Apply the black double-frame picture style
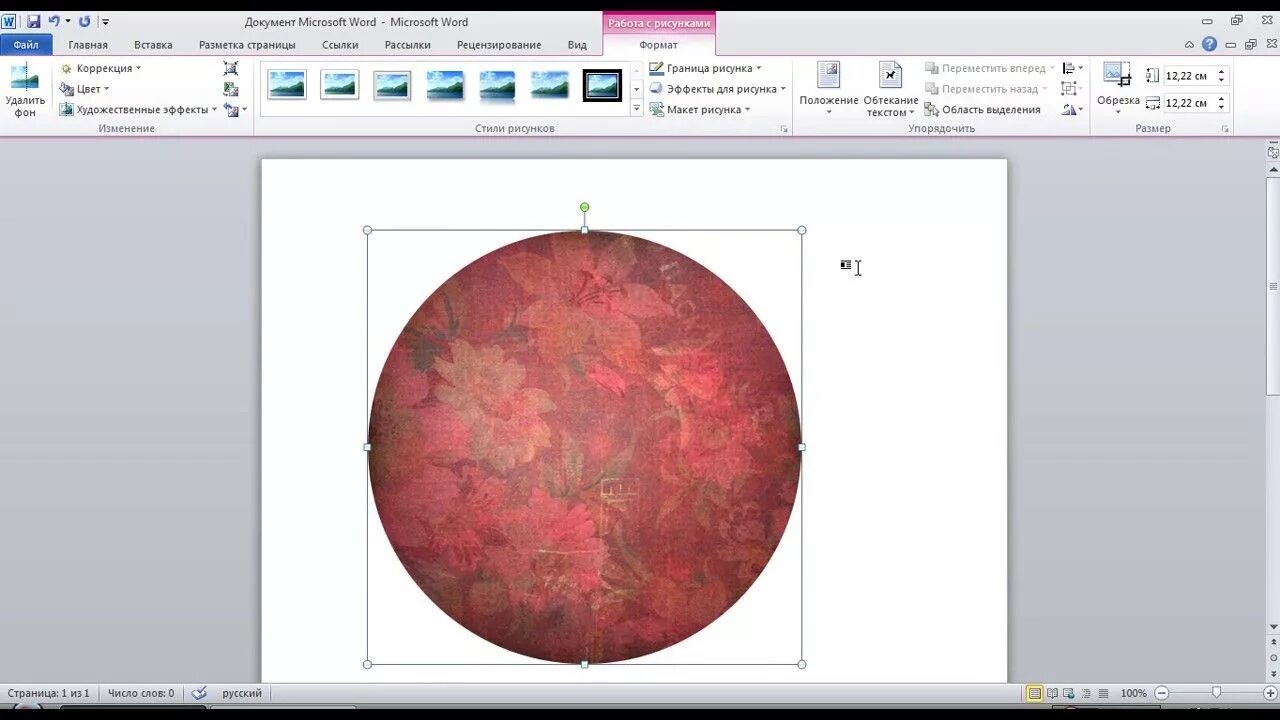Screen dimensions: 1280x720 coord(602,85)
